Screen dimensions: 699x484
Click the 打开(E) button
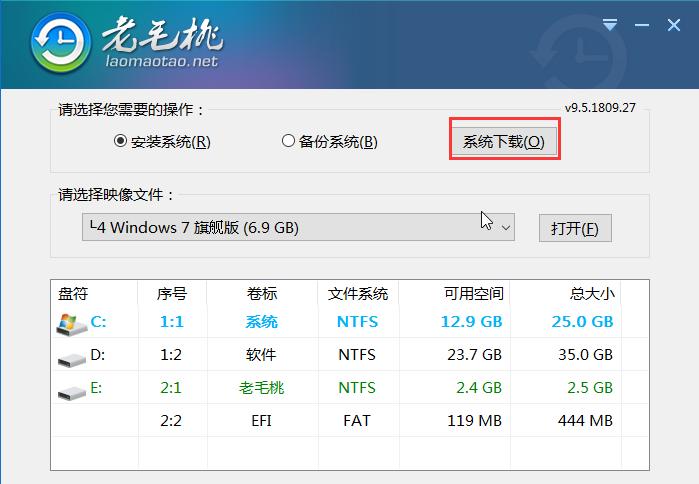click(x=575, y=228)
